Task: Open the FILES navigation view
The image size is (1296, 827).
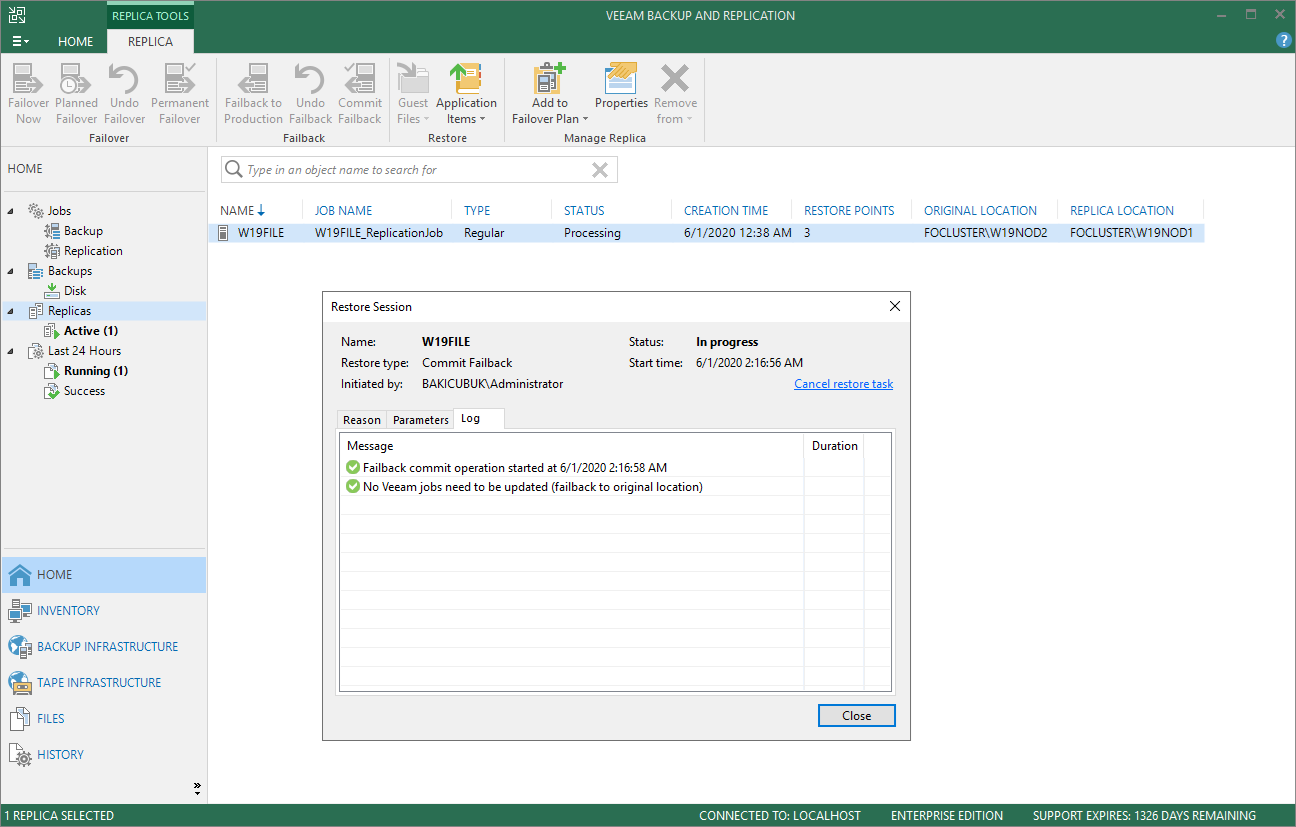Action: point(103,719)
